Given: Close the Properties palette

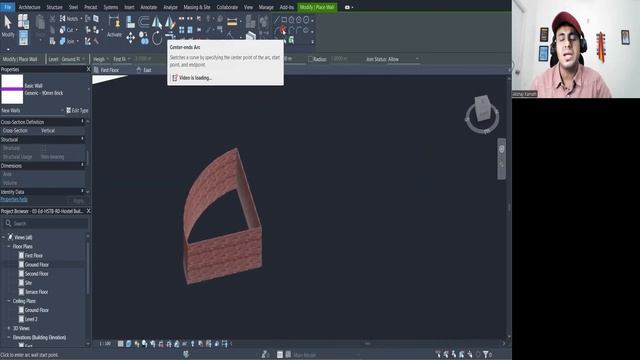Looking at the screenshot, I should coord(89,69).
